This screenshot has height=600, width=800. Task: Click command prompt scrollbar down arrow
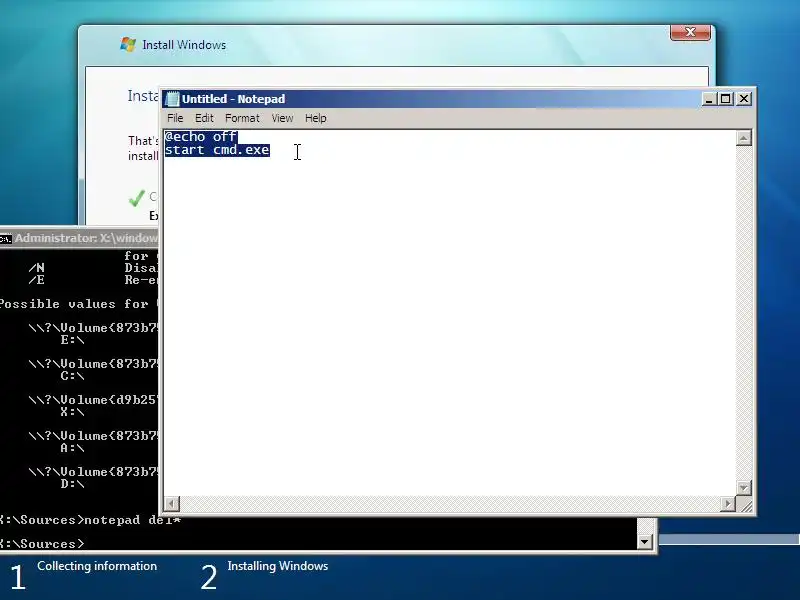[x=644, y=542]
